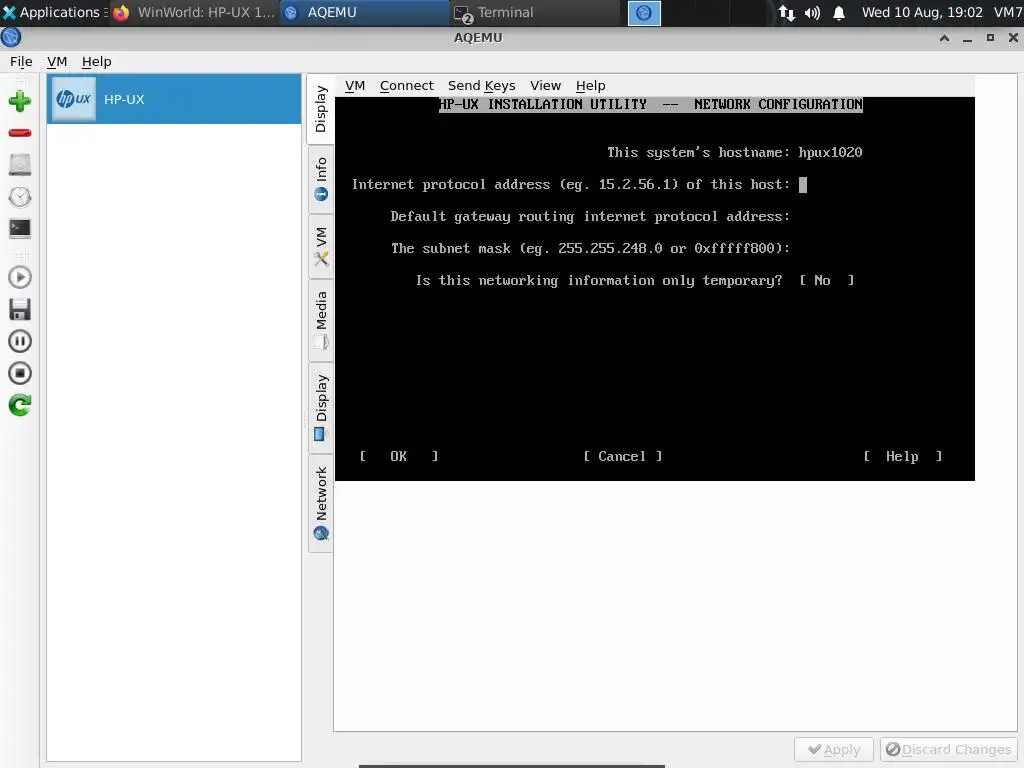Open the VM menu in the main menu bar
Screen dimensions: 1024x768
pos(57,61)
